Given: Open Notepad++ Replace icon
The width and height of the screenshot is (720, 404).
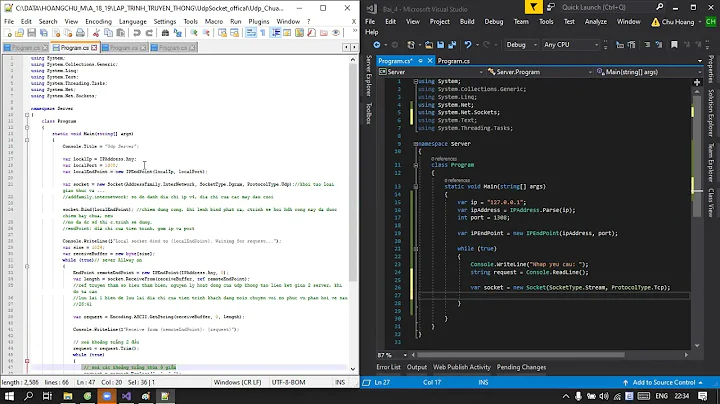Looking at the screenshot, I should (177, 33).
